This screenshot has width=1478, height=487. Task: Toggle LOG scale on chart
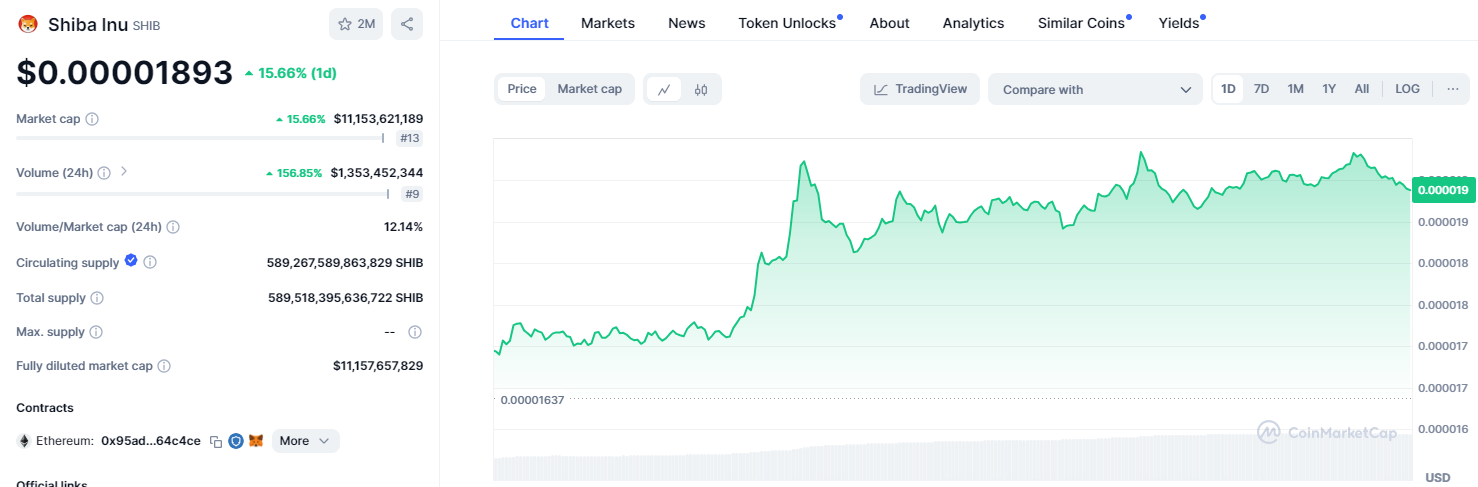coord(1408,89)
